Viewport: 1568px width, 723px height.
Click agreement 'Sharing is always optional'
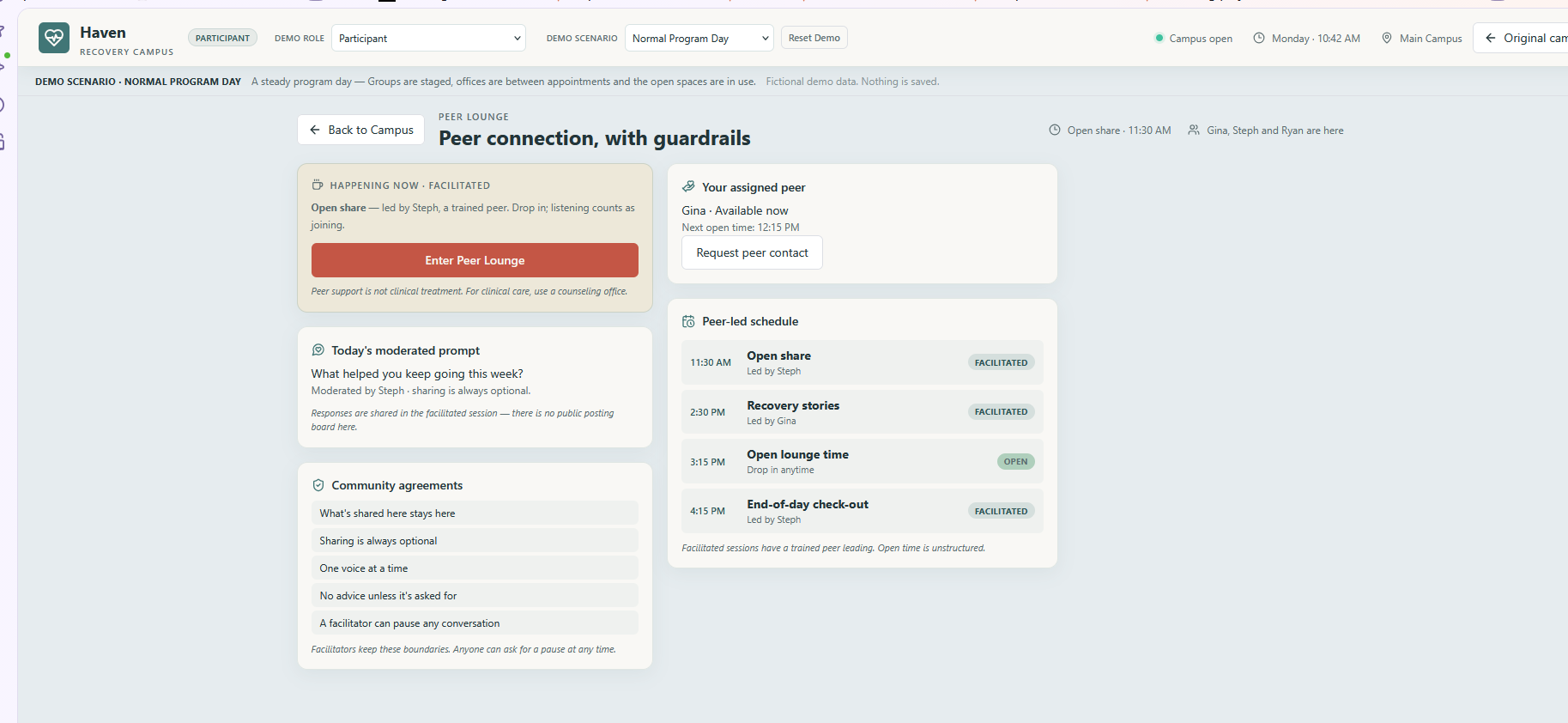[x=475, y=540]
